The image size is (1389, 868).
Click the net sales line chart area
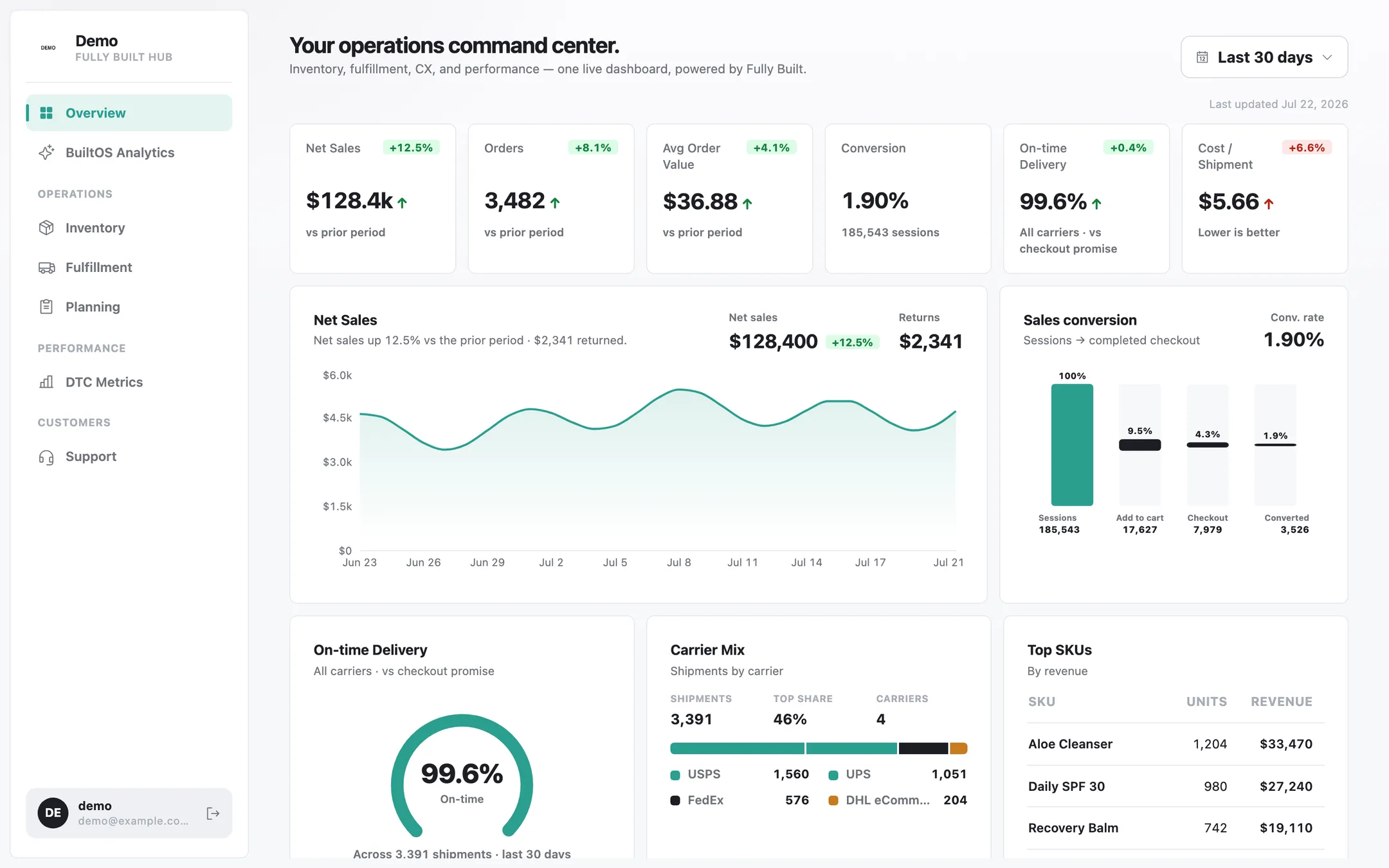[657, 469]
